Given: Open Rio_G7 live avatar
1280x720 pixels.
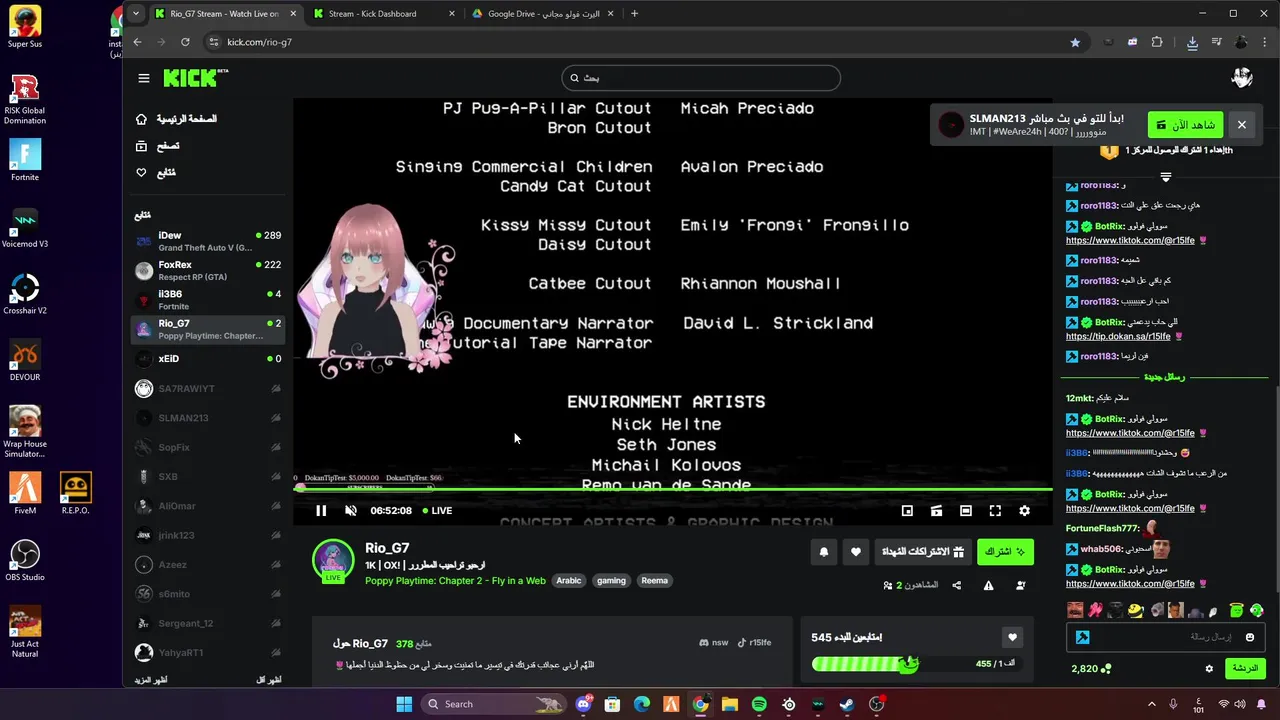Looking at the screenshot, I should [x=333, y=561].
